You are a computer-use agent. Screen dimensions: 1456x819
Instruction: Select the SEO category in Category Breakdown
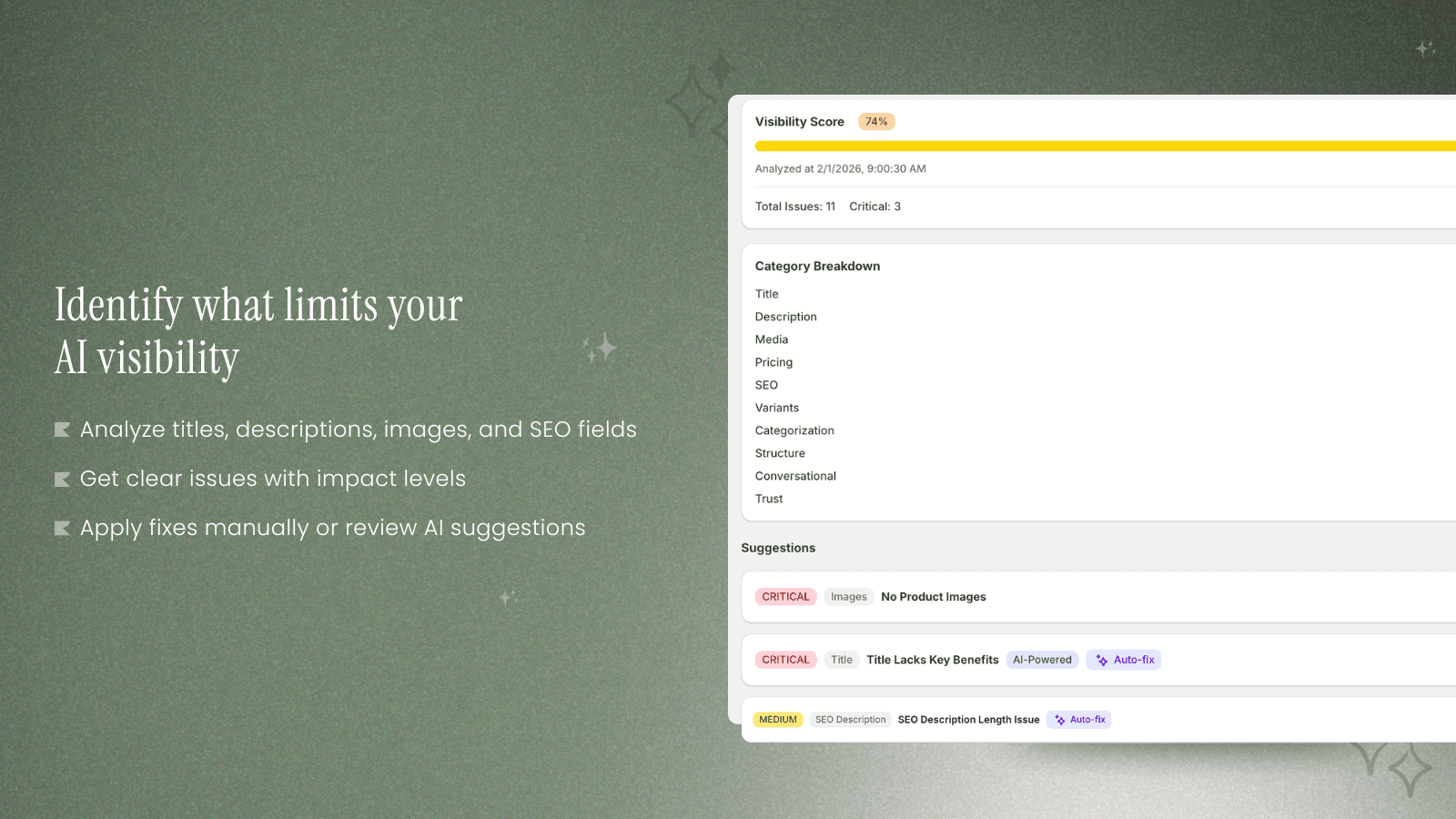tap(765, 384)
